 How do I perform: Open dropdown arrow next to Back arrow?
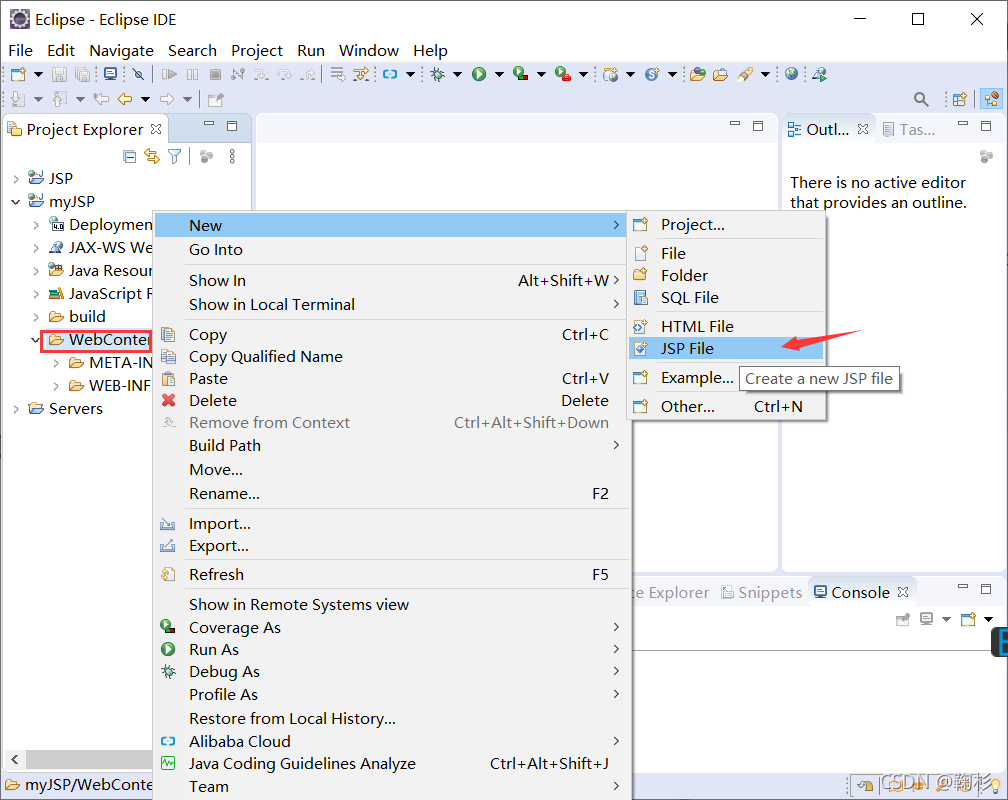pyautogui.click(x=145, y=99)
